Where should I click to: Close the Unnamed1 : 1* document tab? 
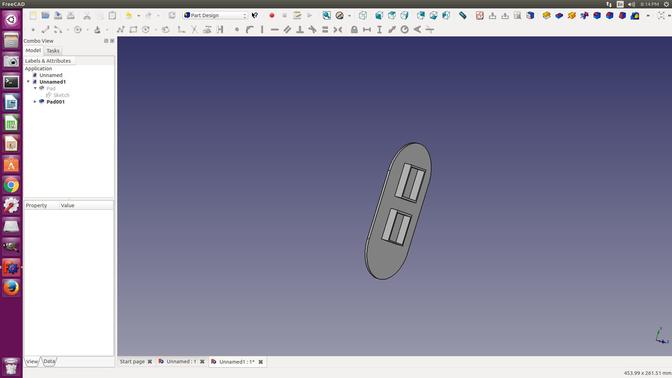261,362
